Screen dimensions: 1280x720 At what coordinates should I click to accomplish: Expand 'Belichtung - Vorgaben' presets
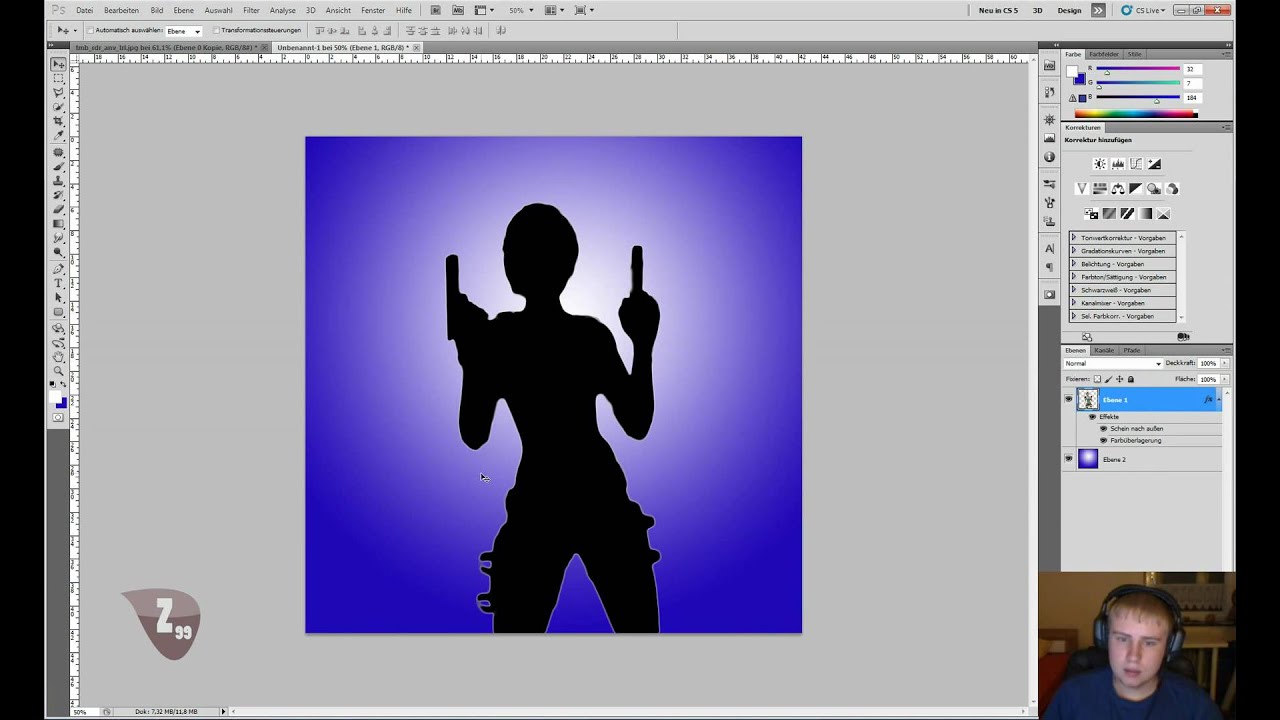click(x=1074, y=264)
